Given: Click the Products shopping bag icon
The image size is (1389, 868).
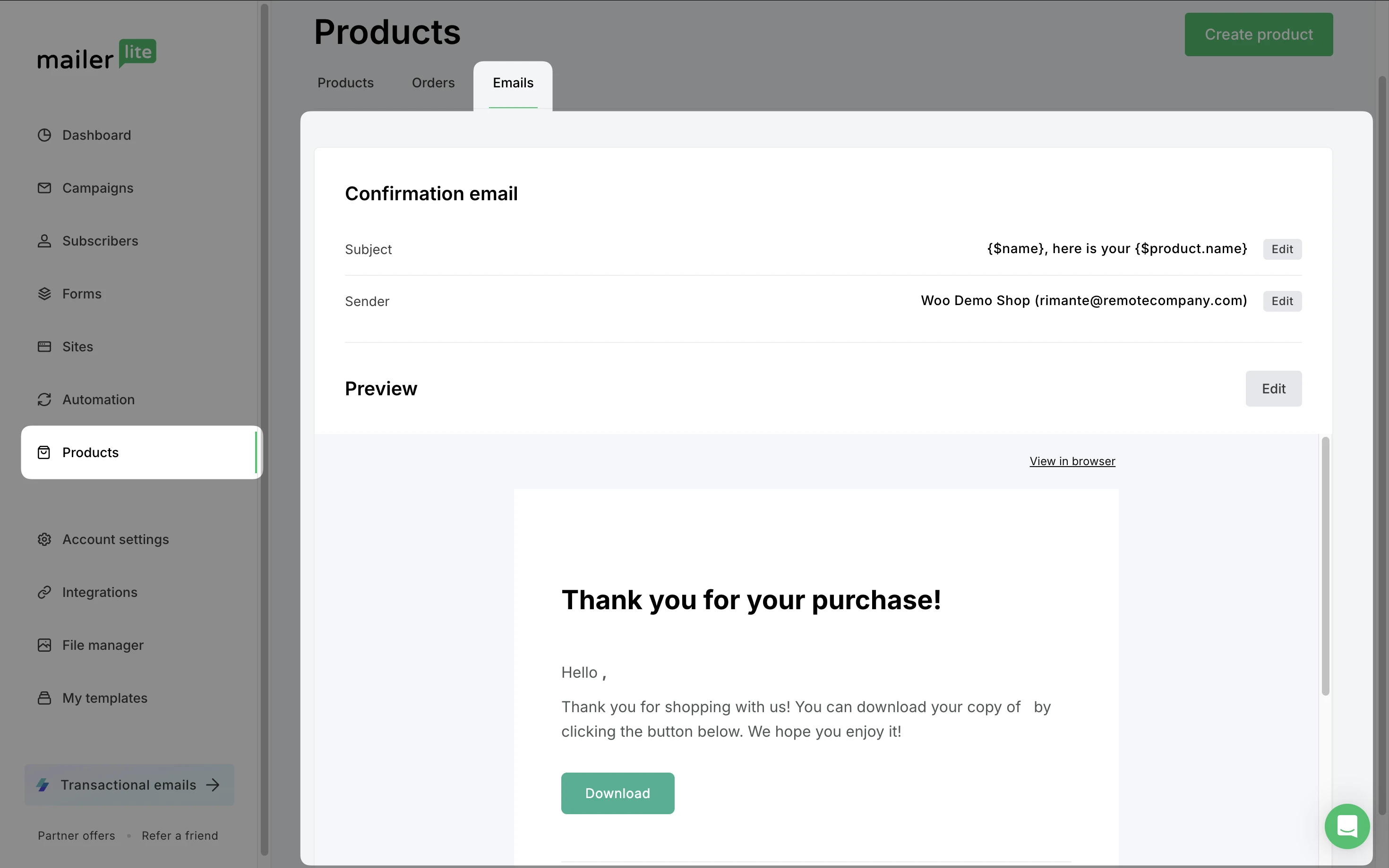Looking at the screenshot, I should [x=44, y=452].
